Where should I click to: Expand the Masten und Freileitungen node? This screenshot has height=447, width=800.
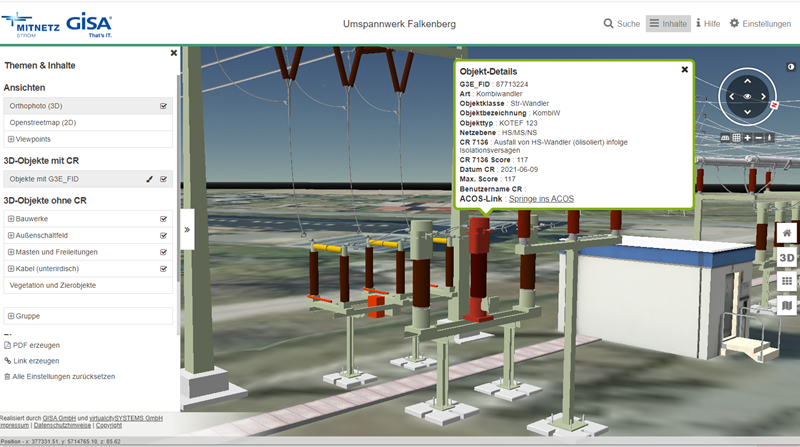pos(11,252)
